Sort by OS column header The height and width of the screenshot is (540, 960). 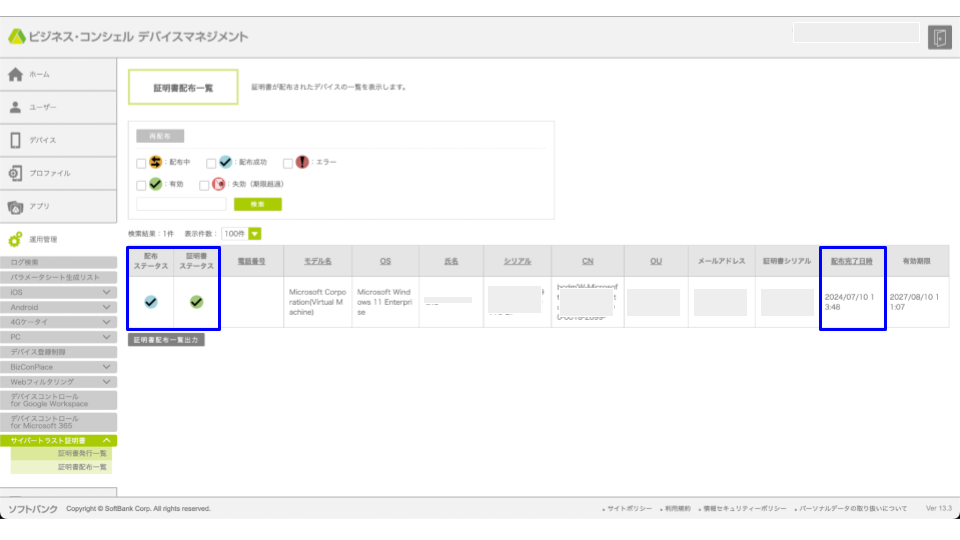385,261
